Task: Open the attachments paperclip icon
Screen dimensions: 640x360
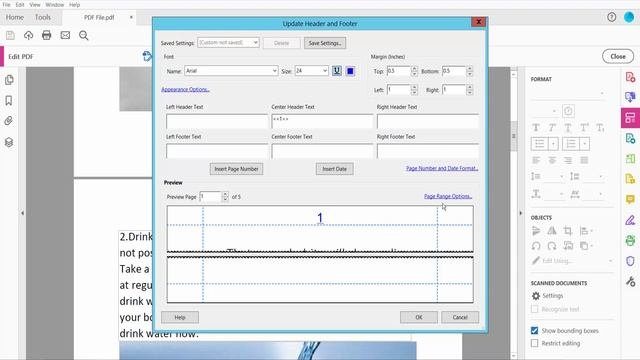Action: [9, 121]
